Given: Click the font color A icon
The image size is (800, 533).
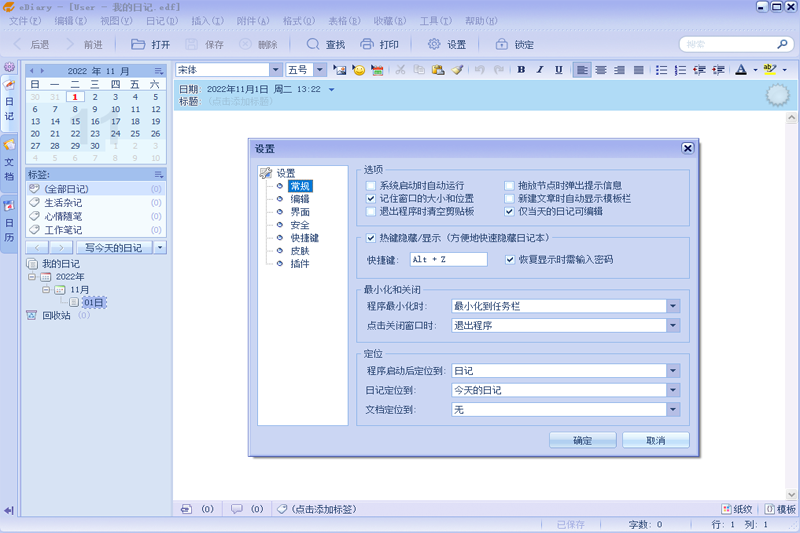Looking at the screenshot, I should pyautogui.click(x=740, y=70).
